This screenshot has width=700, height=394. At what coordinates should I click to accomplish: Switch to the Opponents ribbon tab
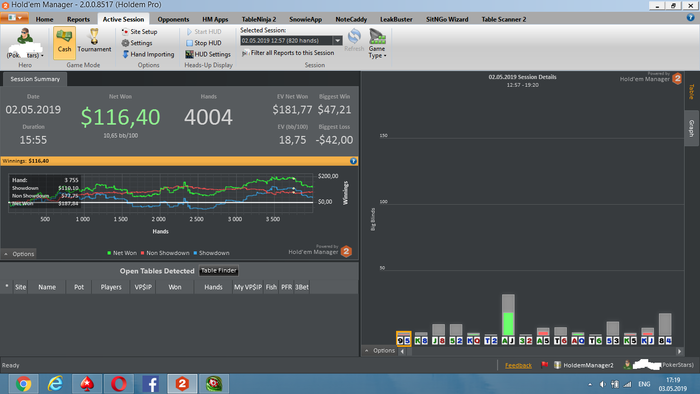173,19
